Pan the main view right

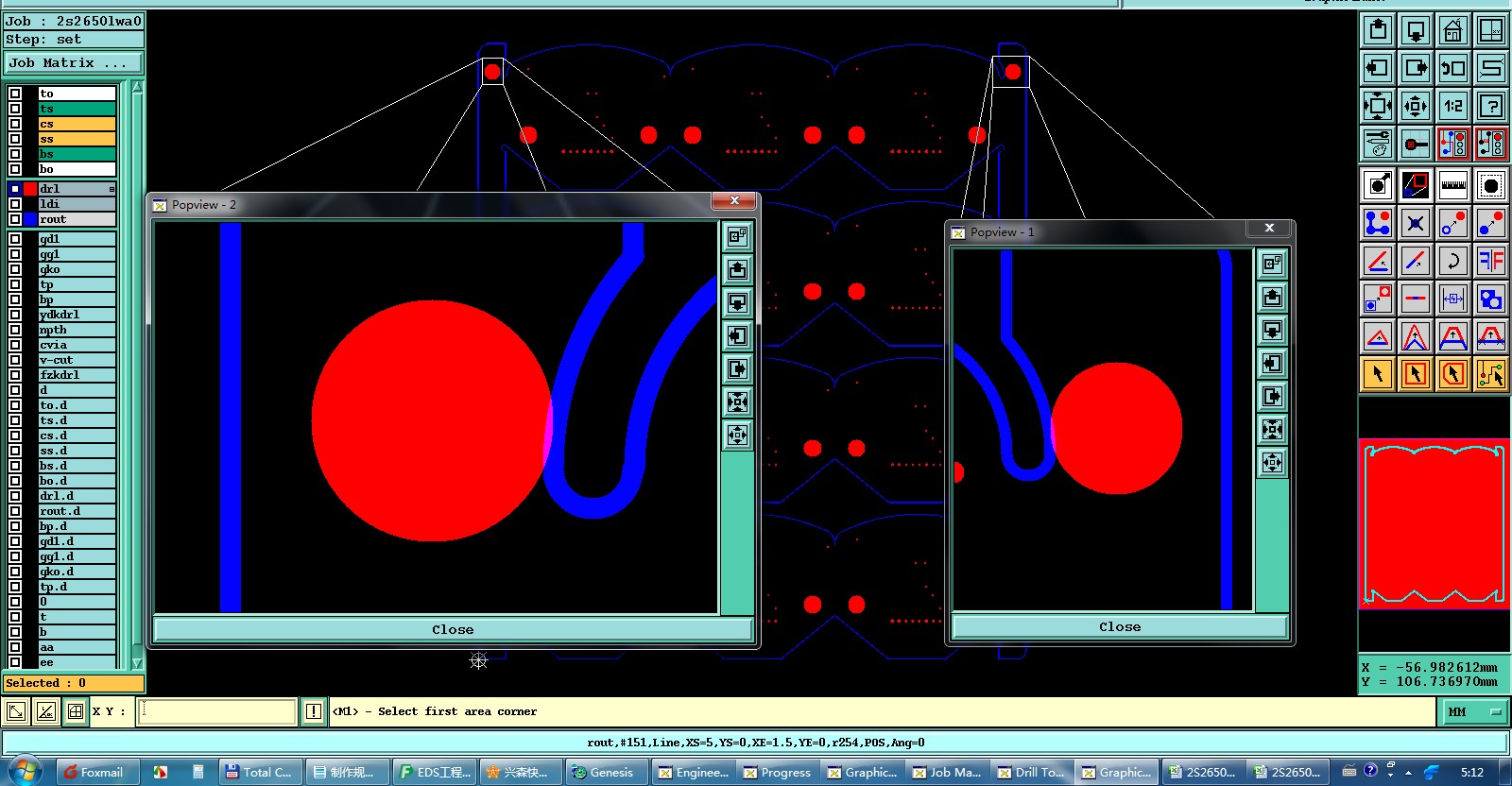(1416, 68)
